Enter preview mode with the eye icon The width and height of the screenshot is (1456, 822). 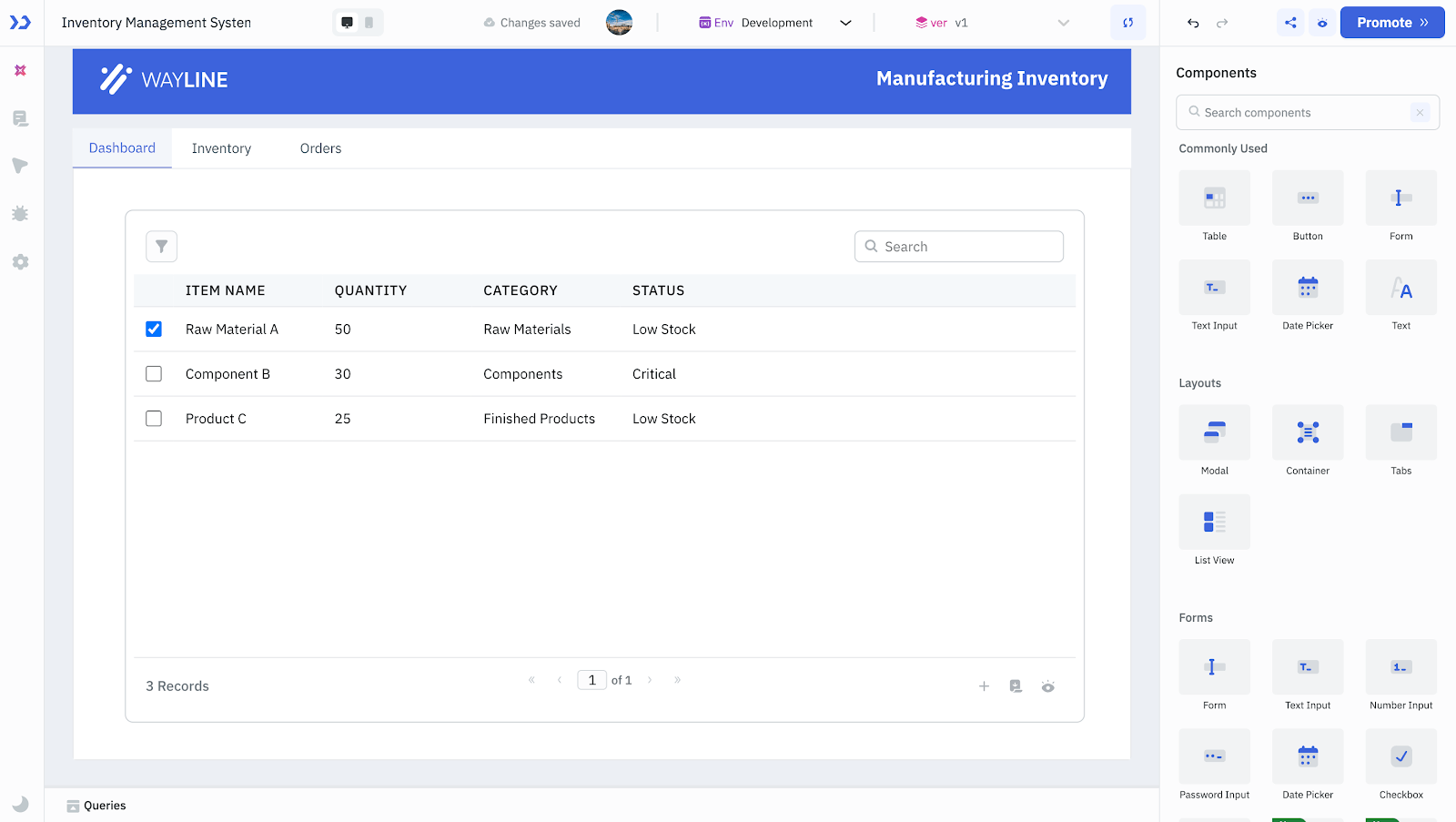[x=1322, y=22]
